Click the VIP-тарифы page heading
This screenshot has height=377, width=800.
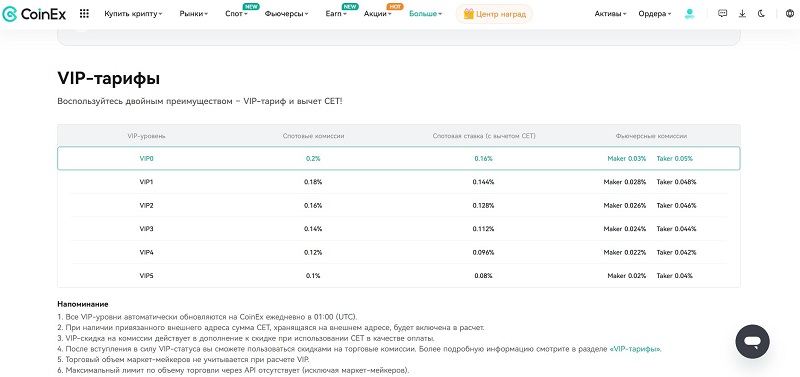tap(109, 79)
